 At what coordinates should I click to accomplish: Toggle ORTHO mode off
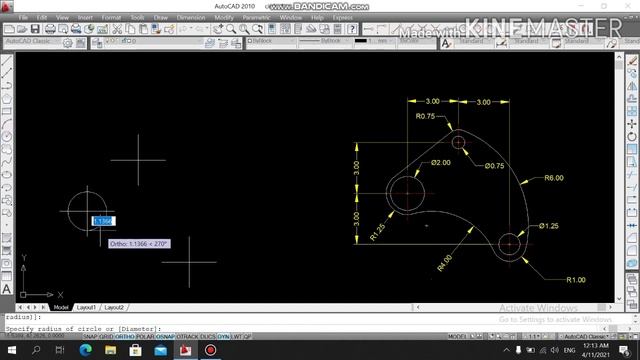coord(124,337)
